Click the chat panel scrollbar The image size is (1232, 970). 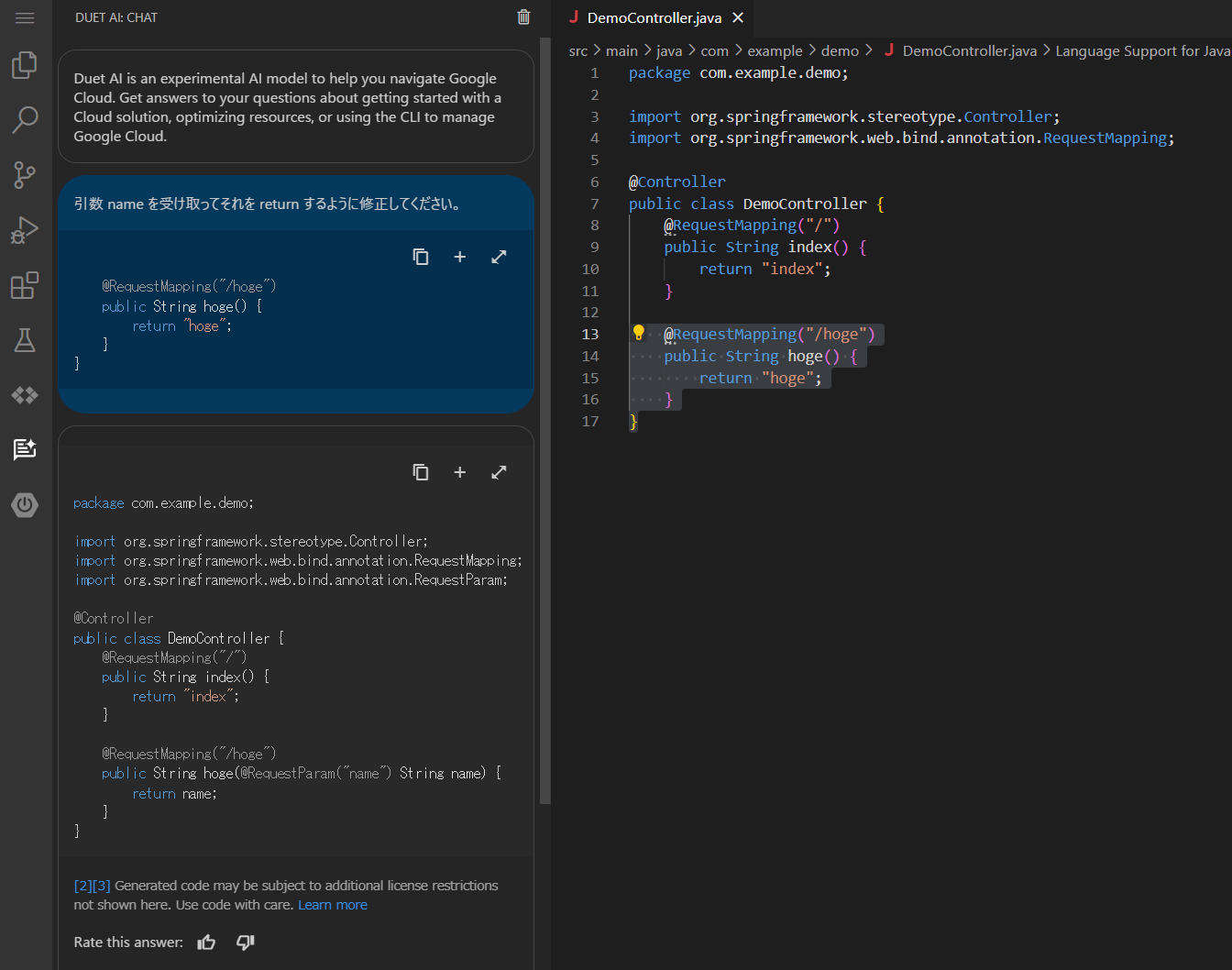coord(545,421)
